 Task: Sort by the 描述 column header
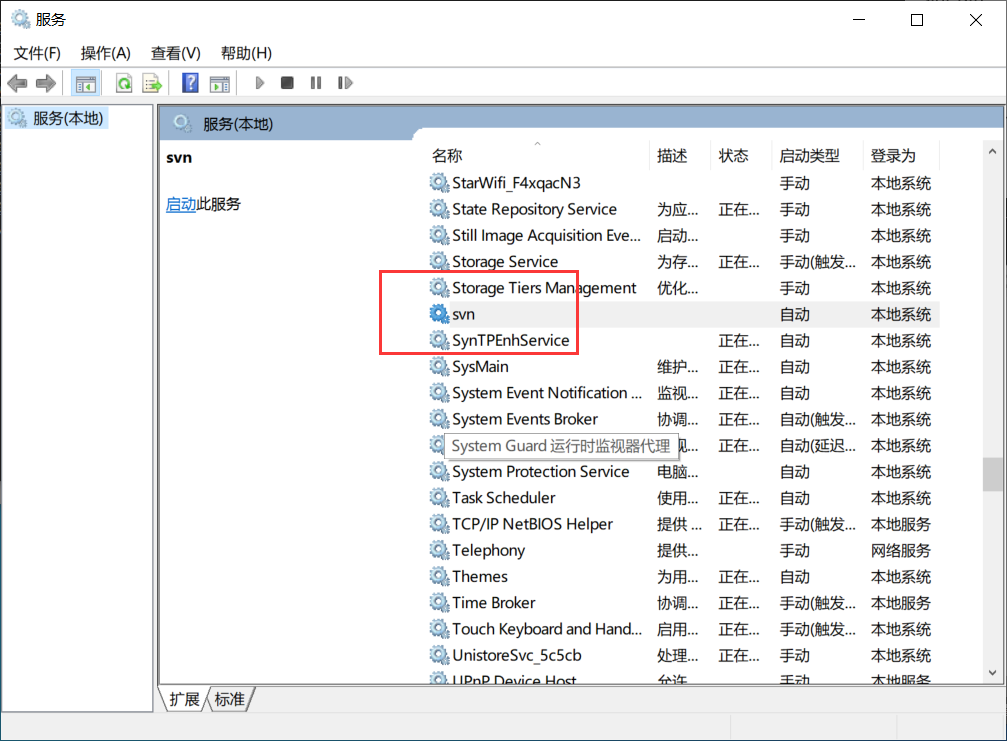(x=672, y=155)
